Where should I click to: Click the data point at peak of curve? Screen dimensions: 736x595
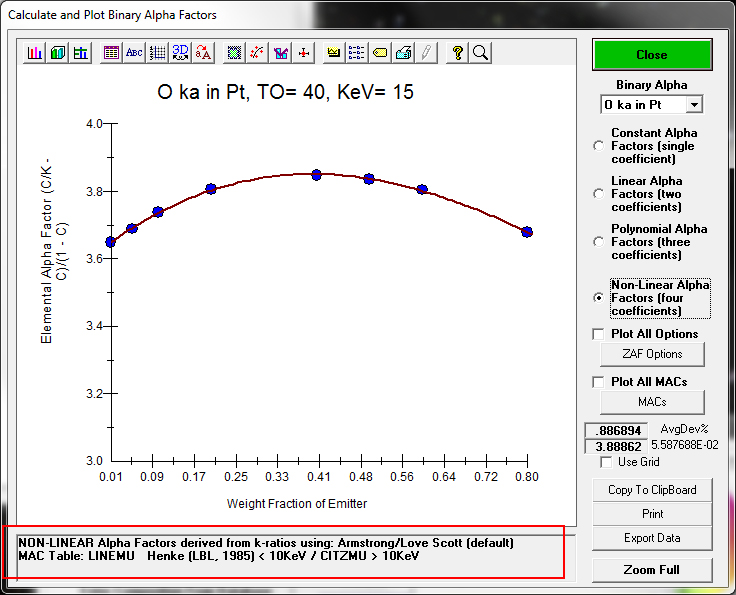316,174
